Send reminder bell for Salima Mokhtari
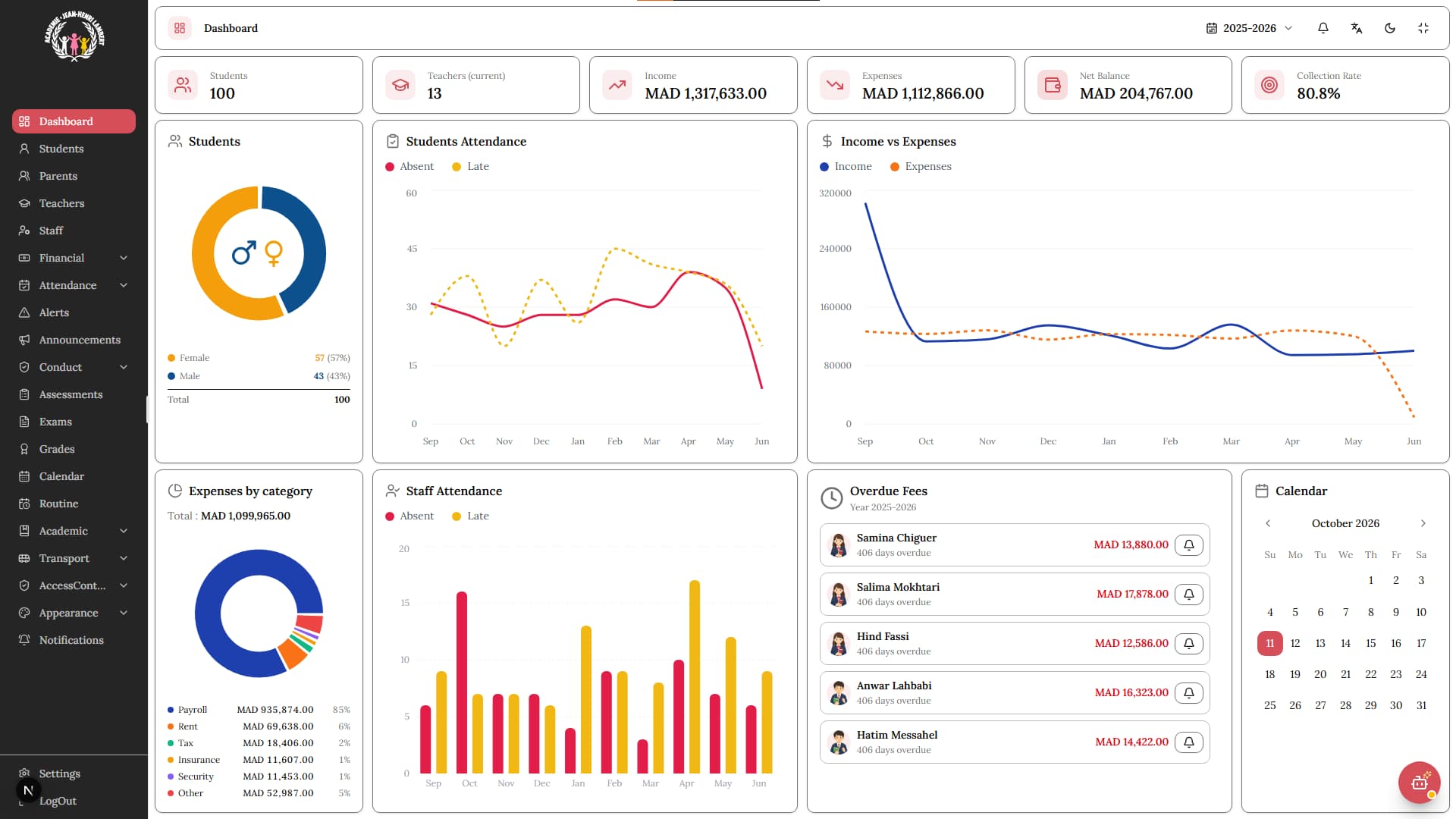 tap(1189, 594)
